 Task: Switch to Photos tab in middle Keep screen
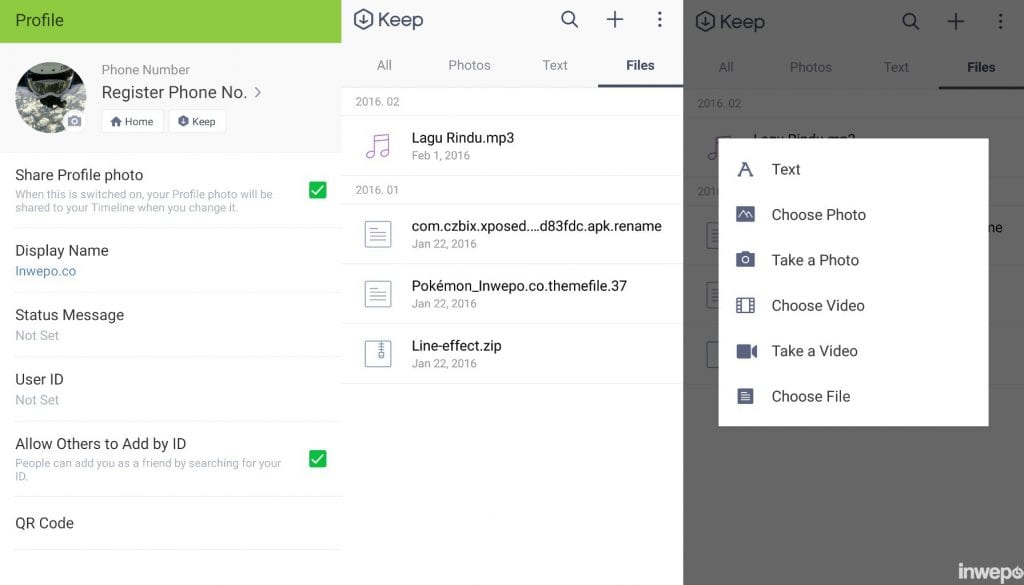pyautogui.click(x=469, y=65)
